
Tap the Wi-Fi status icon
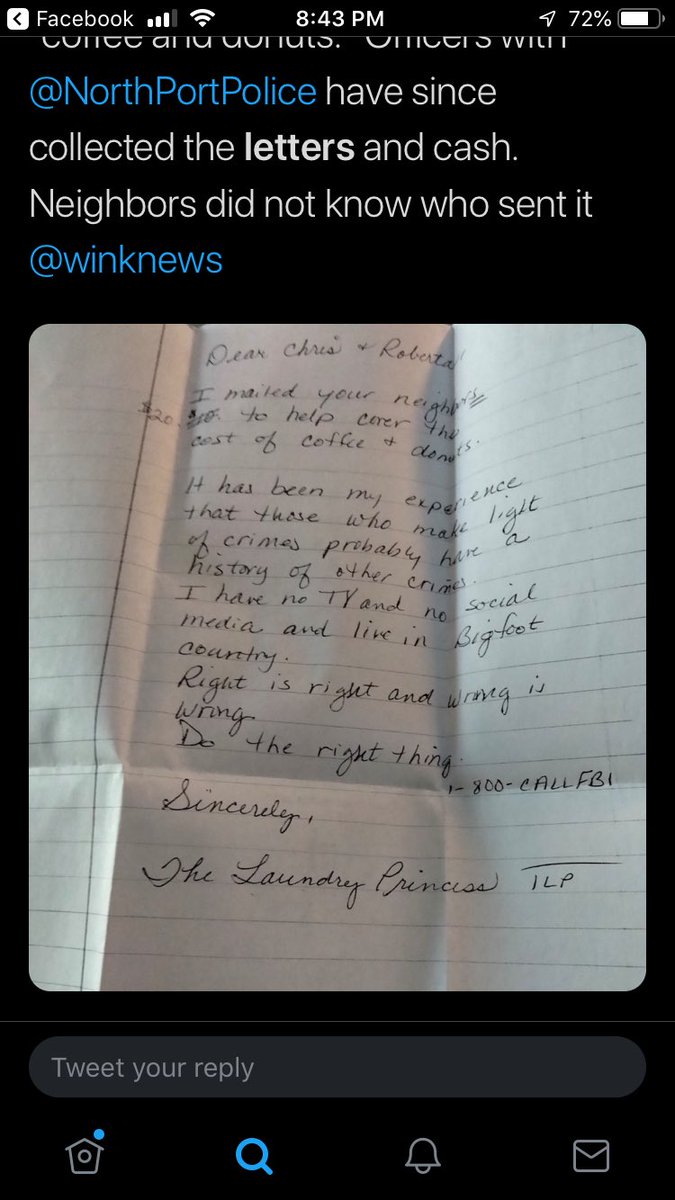point(203,19)
